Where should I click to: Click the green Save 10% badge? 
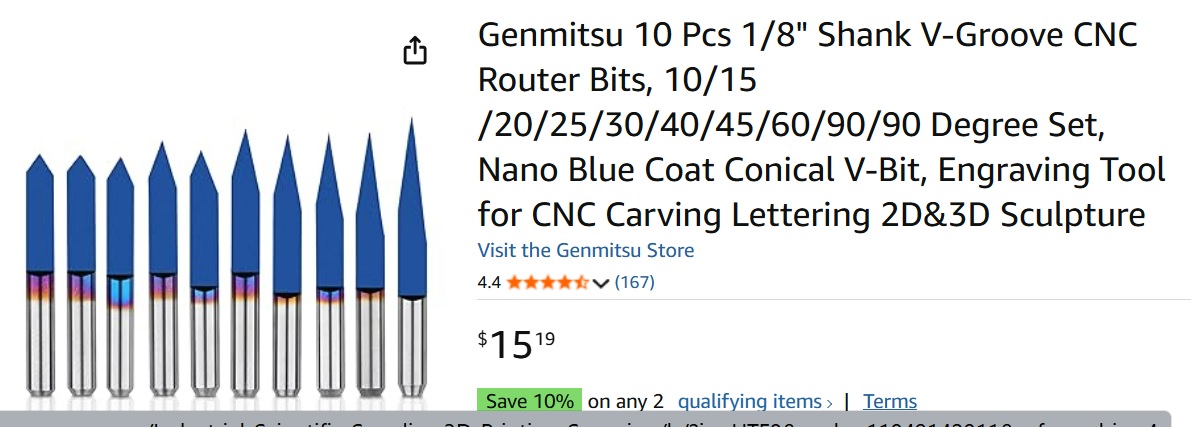pyautogui.click(x=529, y=401)
